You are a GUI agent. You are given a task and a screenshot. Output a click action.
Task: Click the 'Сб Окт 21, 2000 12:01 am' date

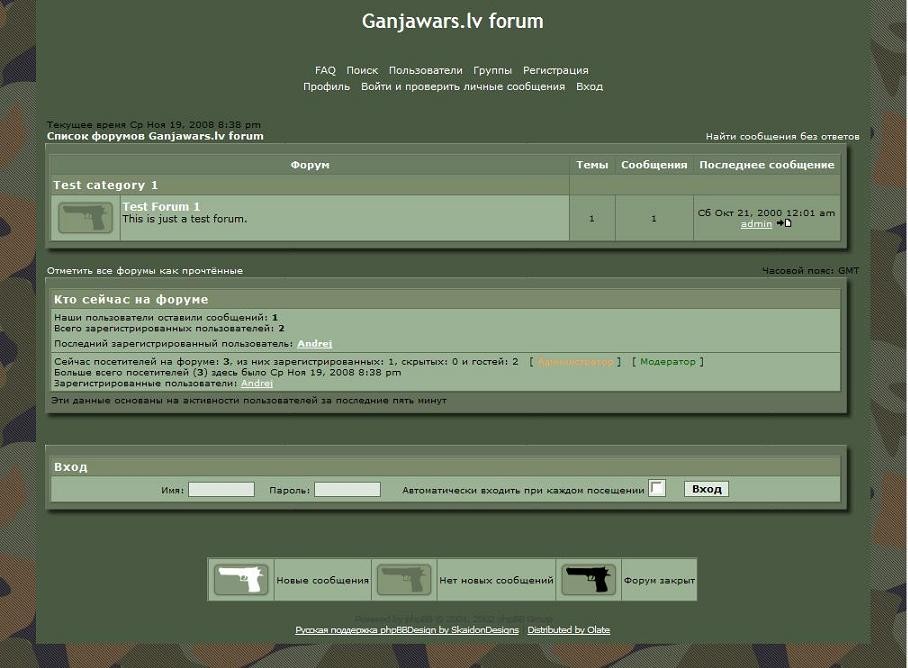pyautogui.click(x=766, y=212)
